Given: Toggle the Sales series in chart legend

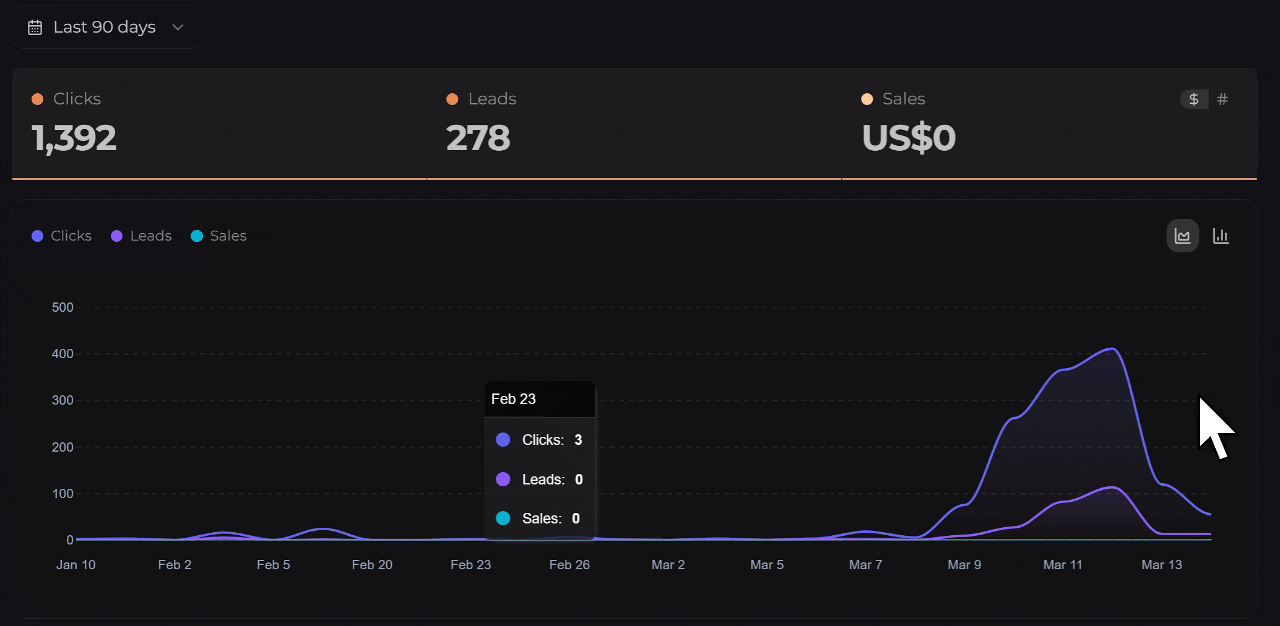Looking at the screenshot, I should 218,236.
